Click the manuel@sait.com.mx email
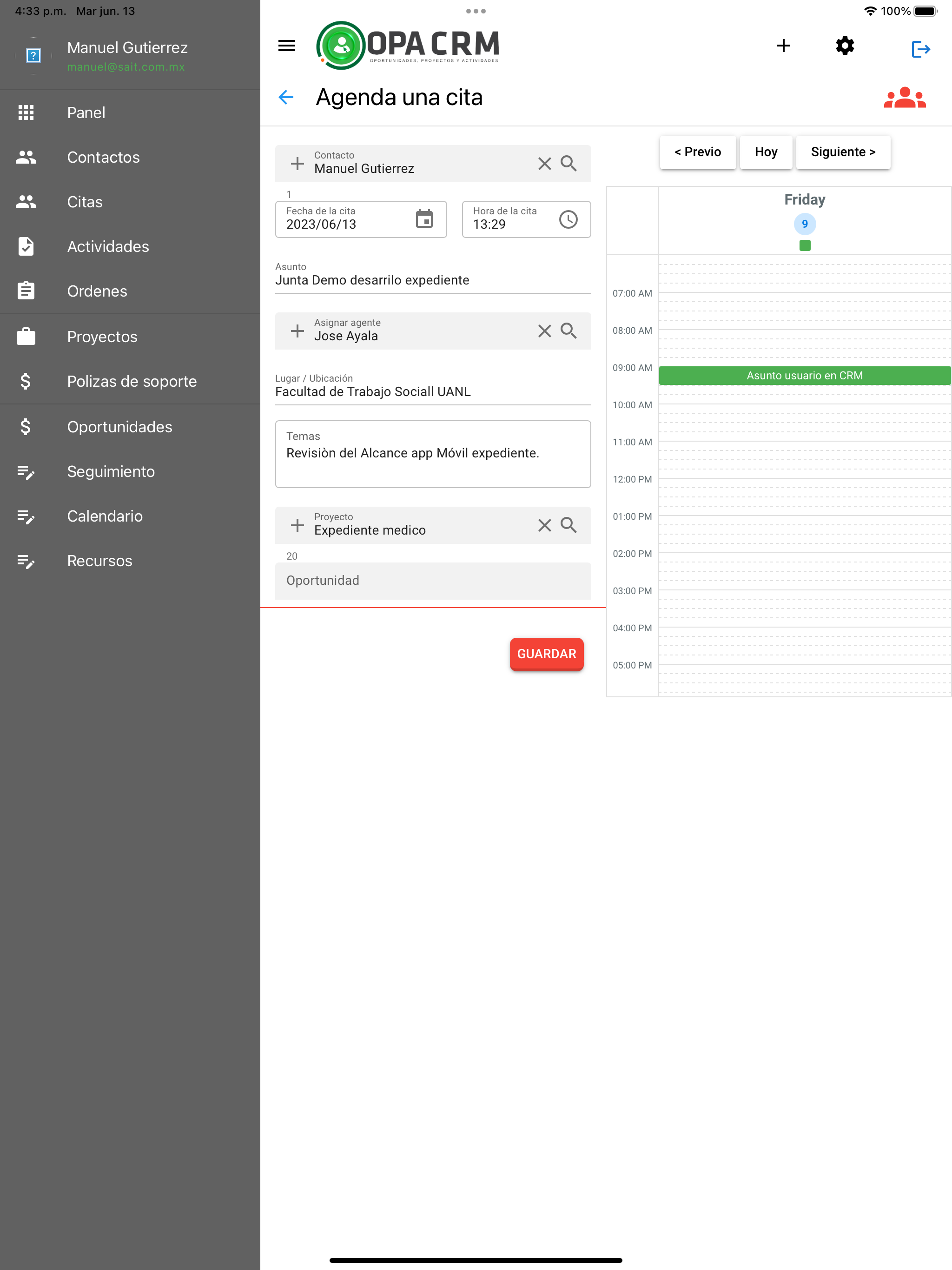Screen dimensions: 952x1270 click(126, 67)
